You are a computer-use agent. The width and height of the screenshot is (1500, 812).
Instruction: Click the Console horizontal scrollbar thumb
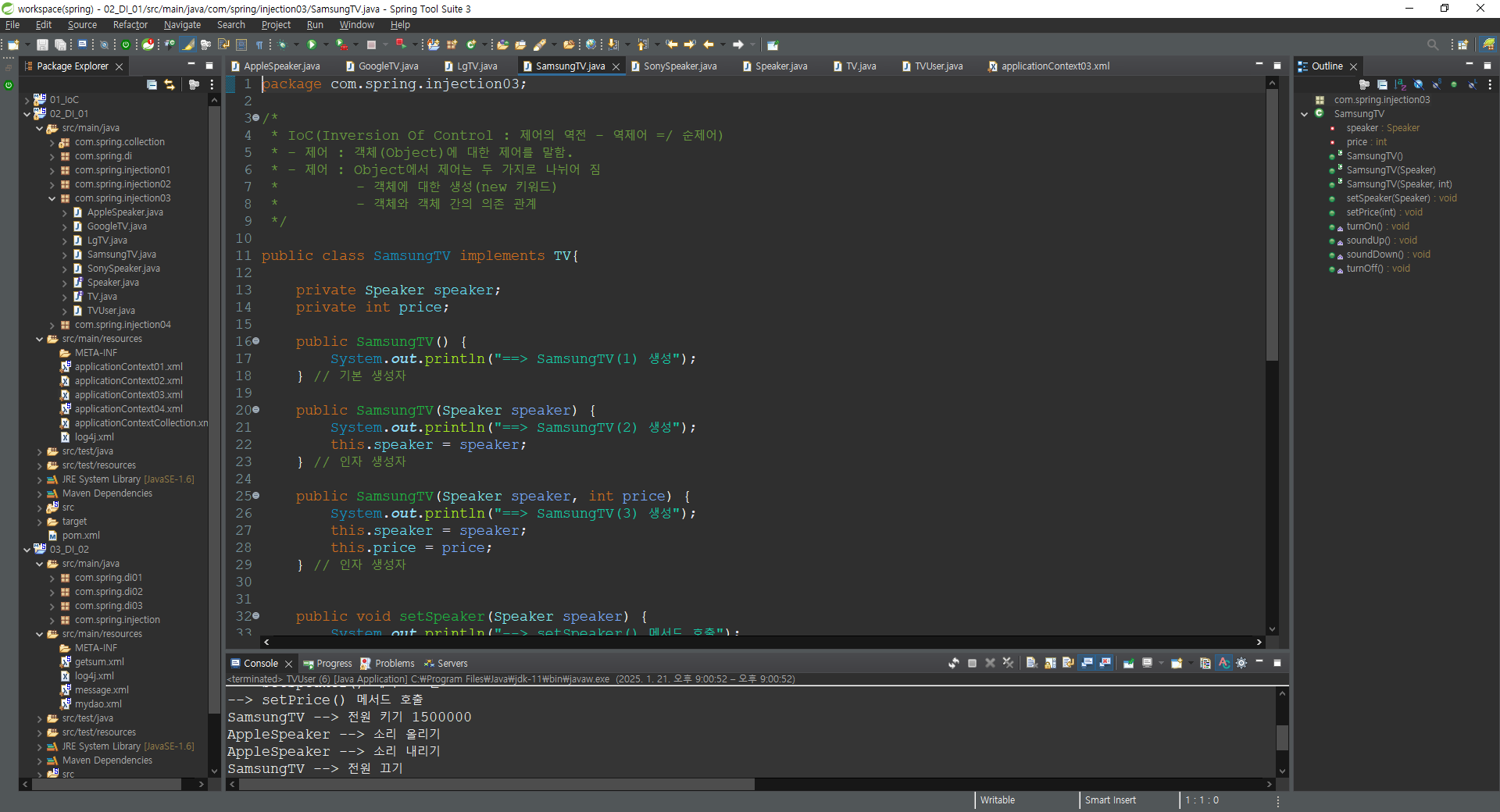[x=497, y=784]
